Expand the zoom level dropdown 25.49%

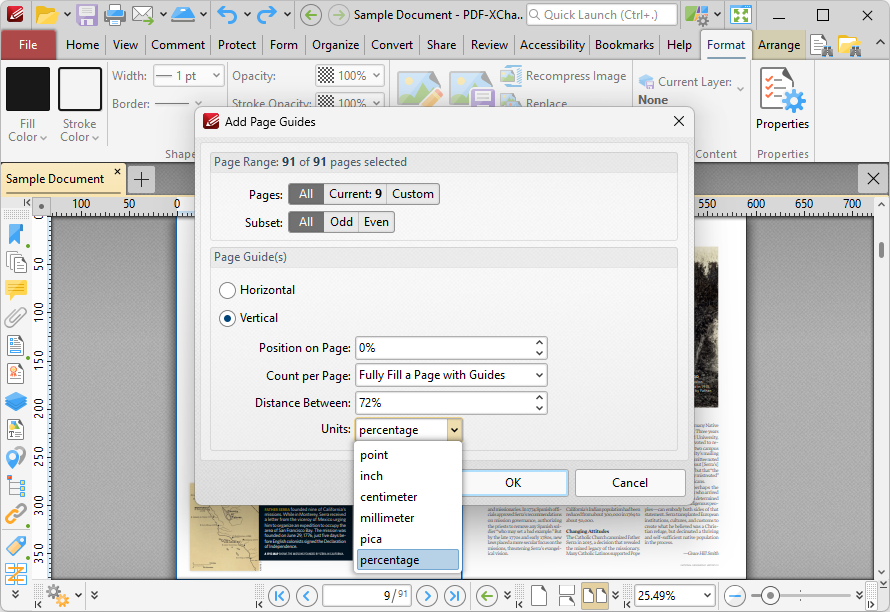706,595
